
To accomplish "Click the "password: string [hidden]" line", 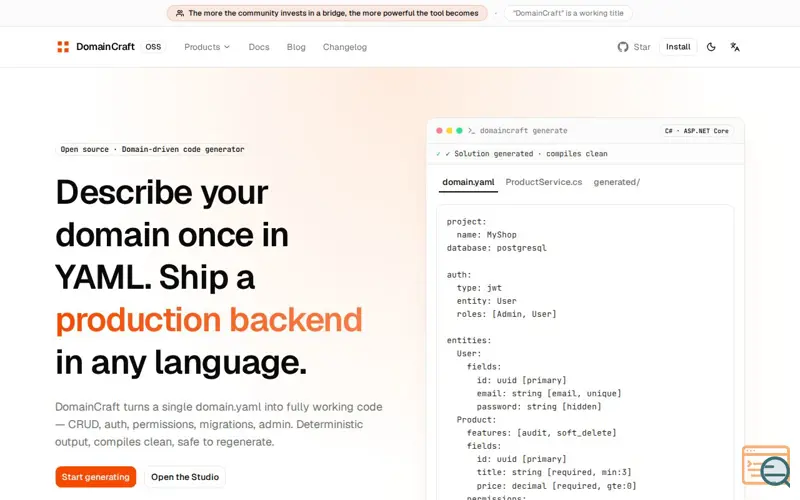I will 539,407.
